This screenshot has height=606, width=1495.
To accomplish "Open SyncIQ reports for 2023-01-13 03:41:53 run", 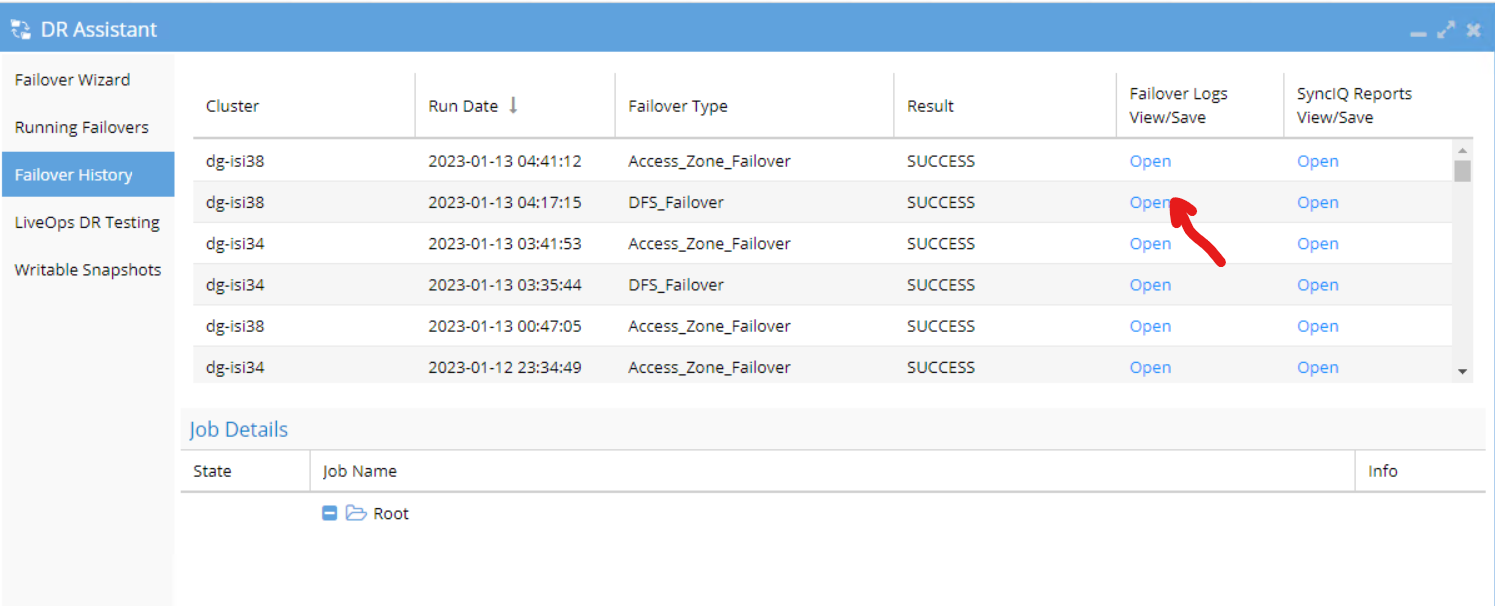I will [x=1317, y=244].
